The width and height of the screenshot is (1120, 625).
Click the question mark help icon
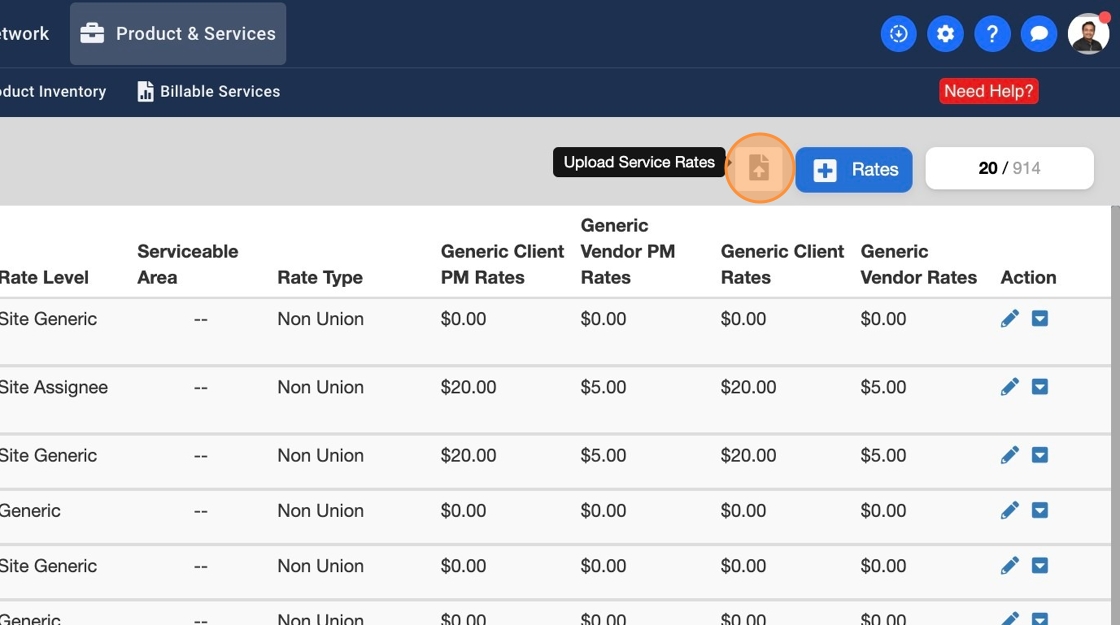point(992,34)
